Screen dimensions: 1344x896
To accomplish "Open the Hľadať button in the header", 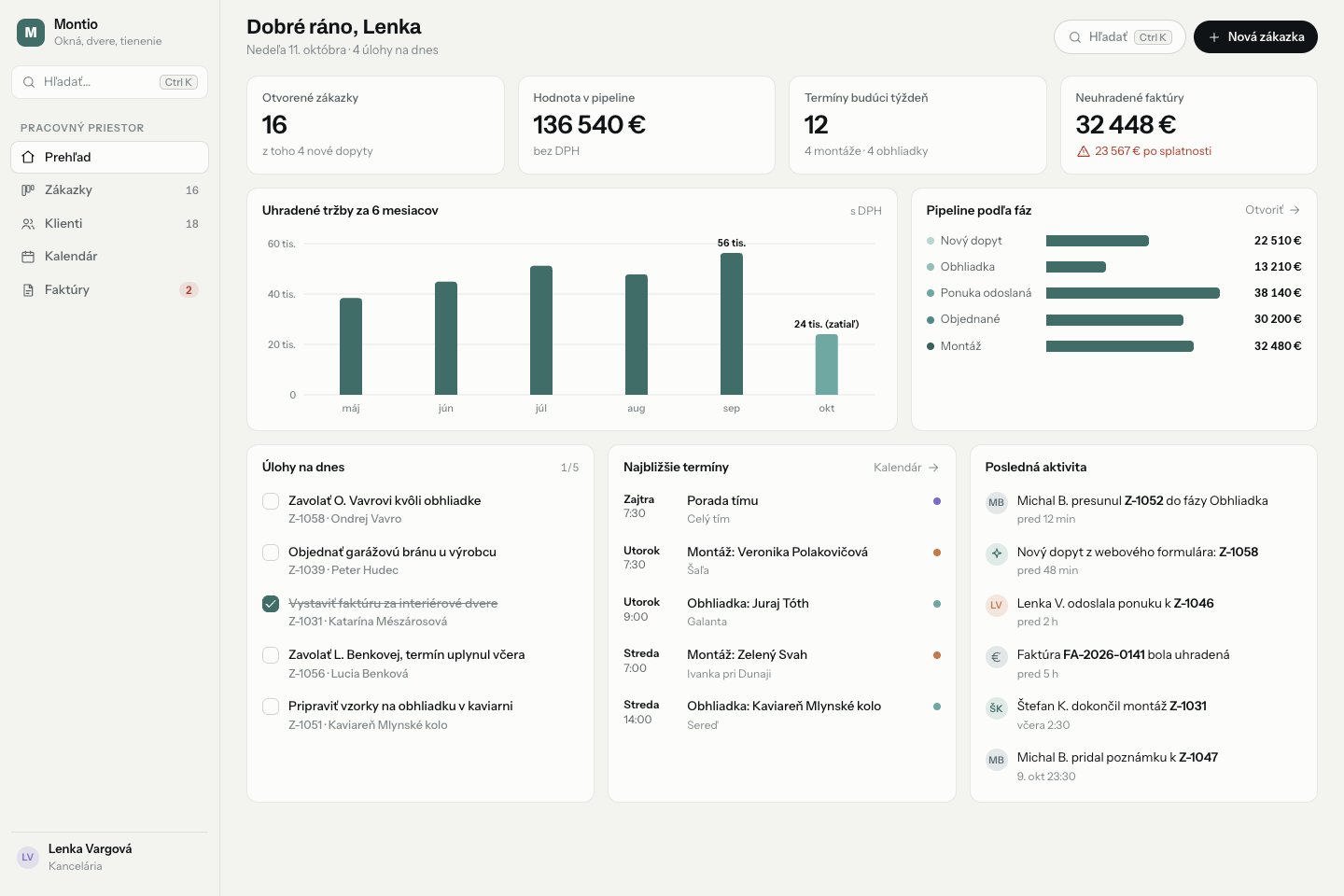I will 1120,37.
